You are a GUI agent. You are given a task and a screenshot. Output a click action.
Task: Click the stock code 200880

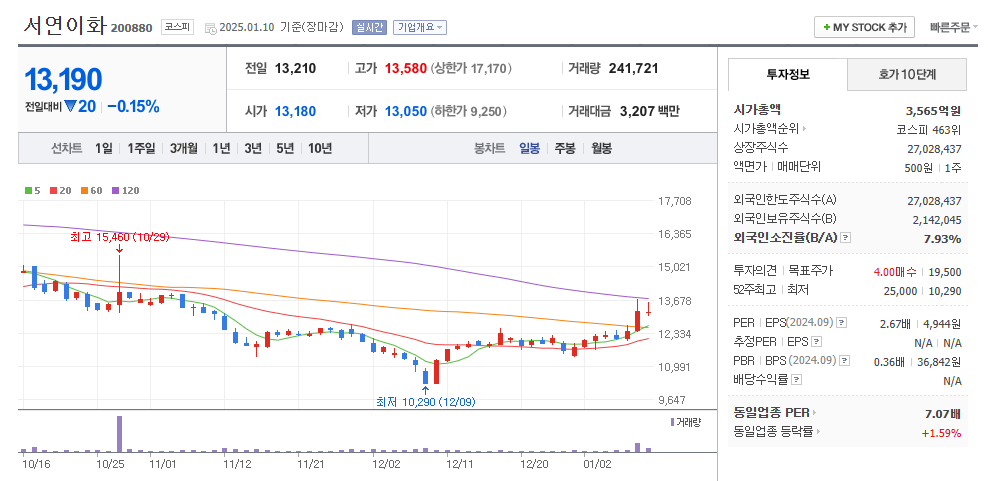coord(132,28)
